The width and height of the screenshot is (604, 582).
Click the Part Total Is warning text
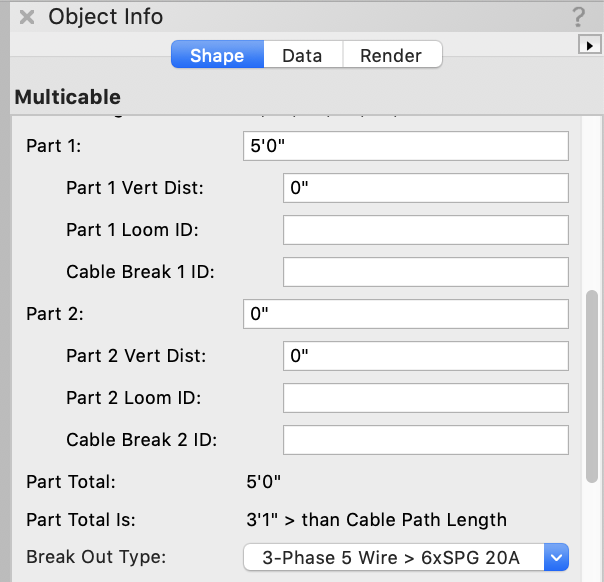376,520
